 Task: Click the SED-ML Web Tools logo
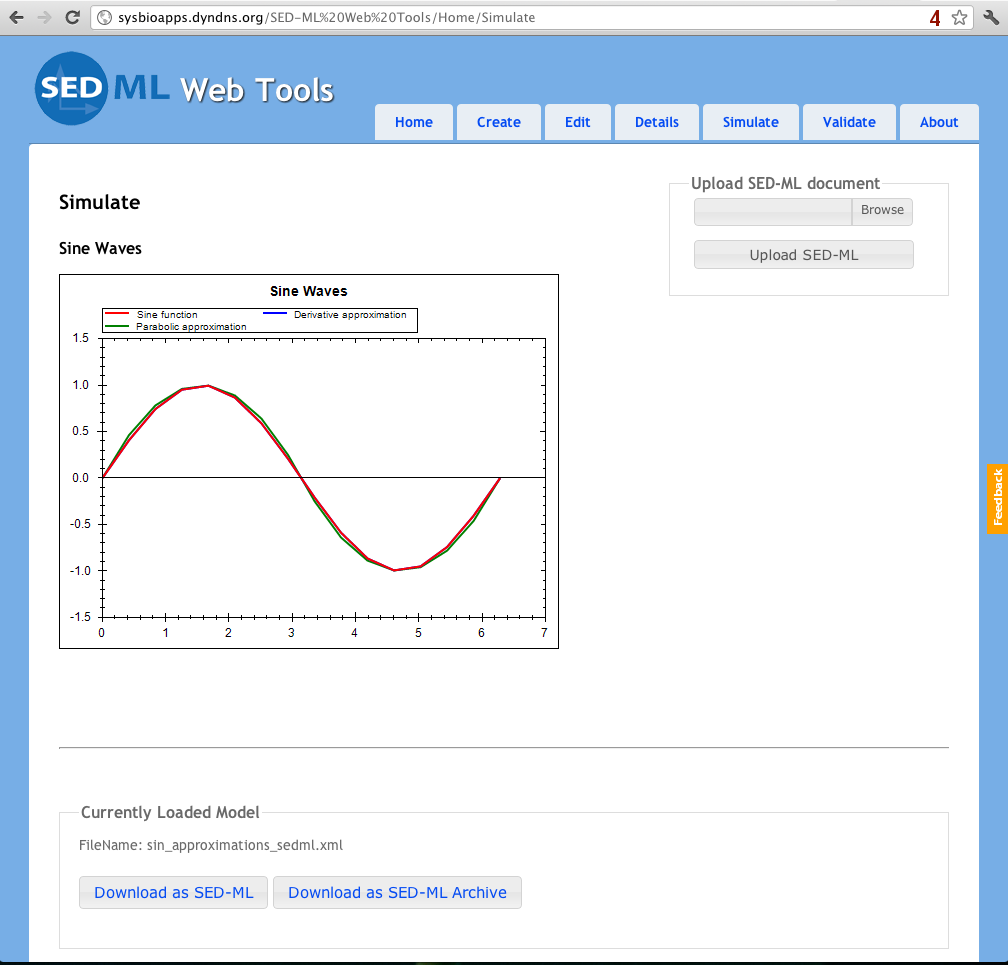click(x=184, y=89)
